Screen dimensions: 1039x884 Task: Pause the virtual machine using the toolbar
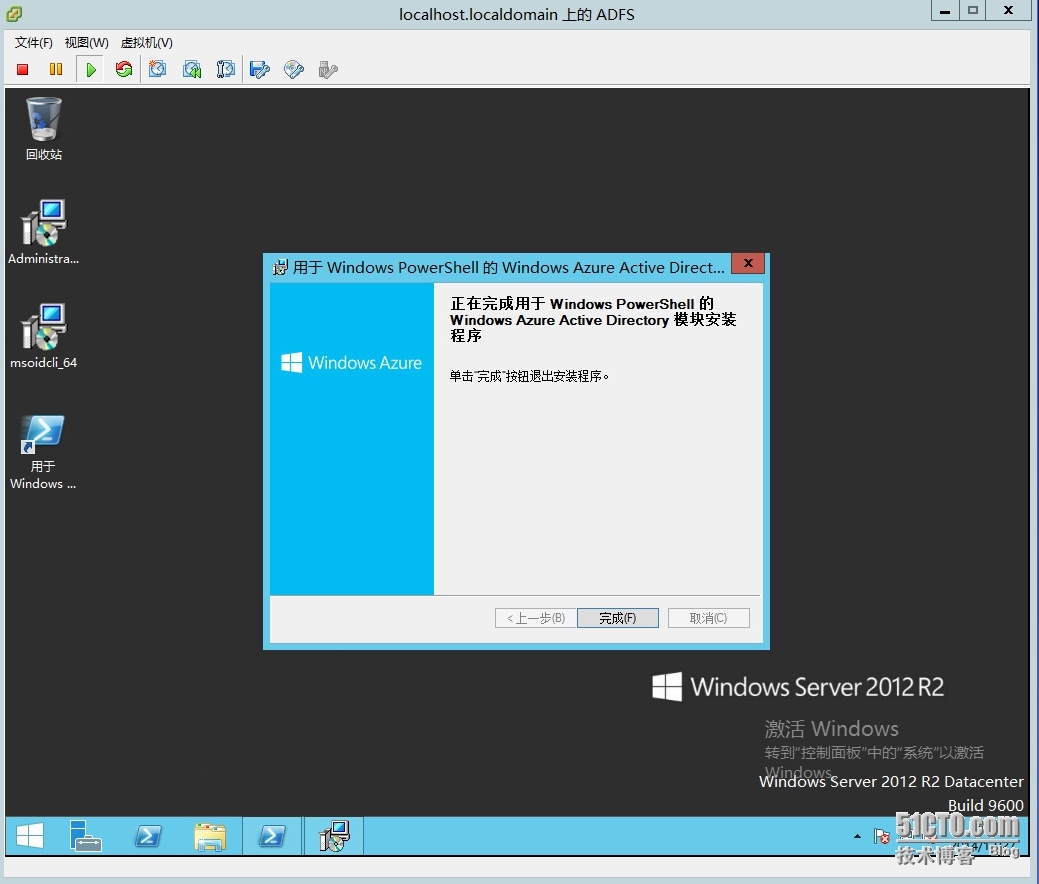click(x=56, y=69)
